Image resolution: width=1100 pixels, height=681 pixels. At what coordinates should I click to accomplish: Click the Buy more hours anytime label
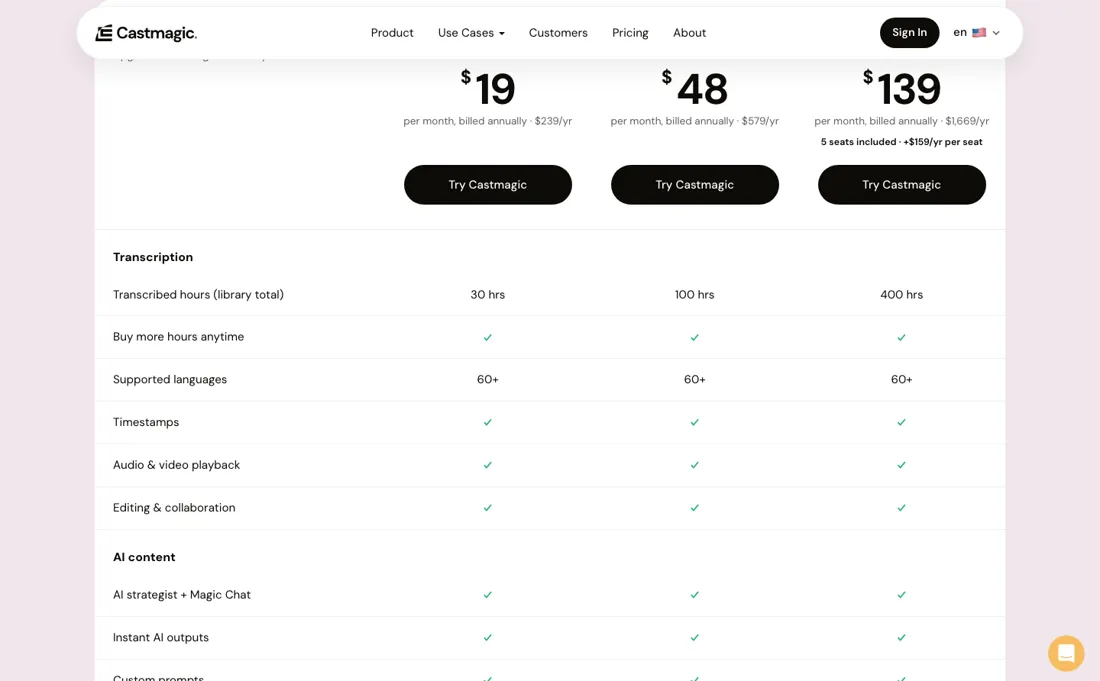pos(178,337)
